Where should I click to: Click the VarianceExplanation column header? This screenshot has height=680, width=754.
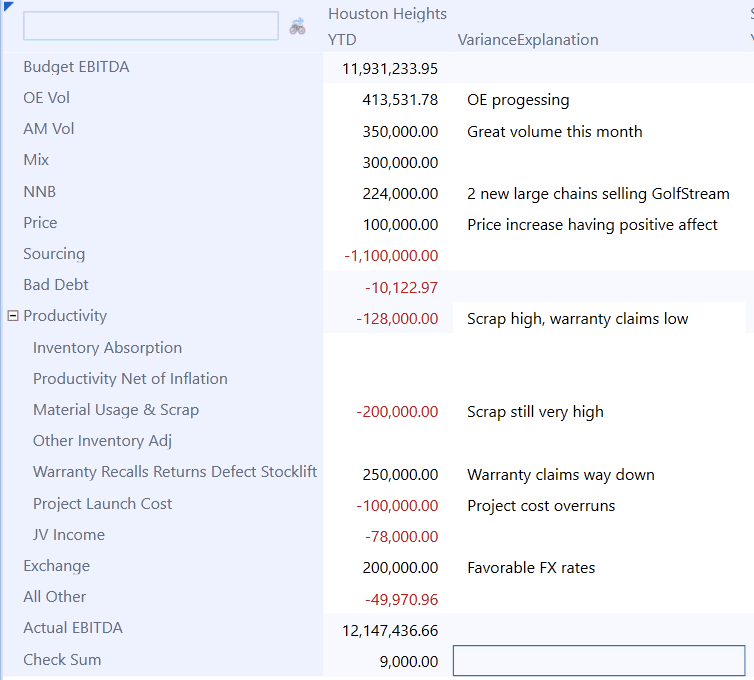[x=527, y=40]
